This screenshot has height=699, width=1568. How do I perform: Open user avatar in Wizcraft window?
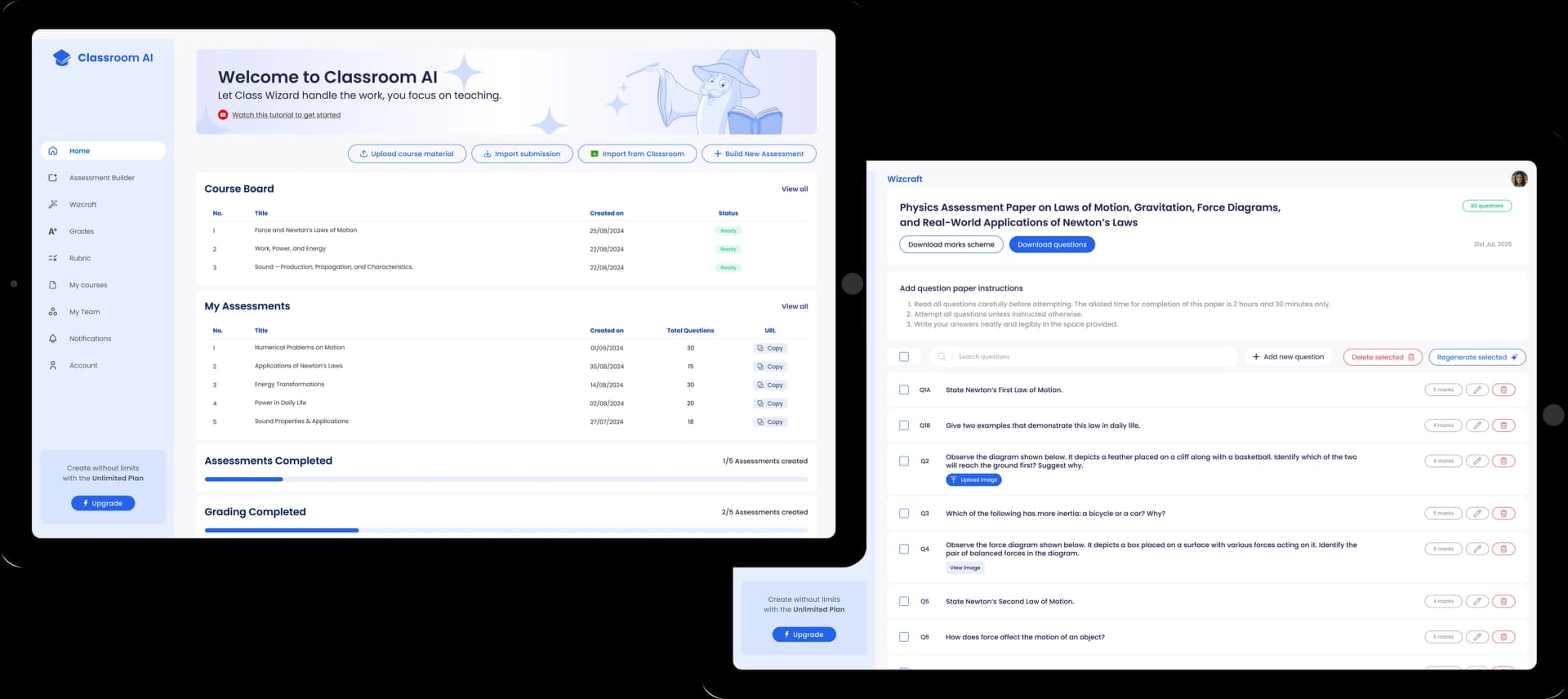(x=1519, y=179)
